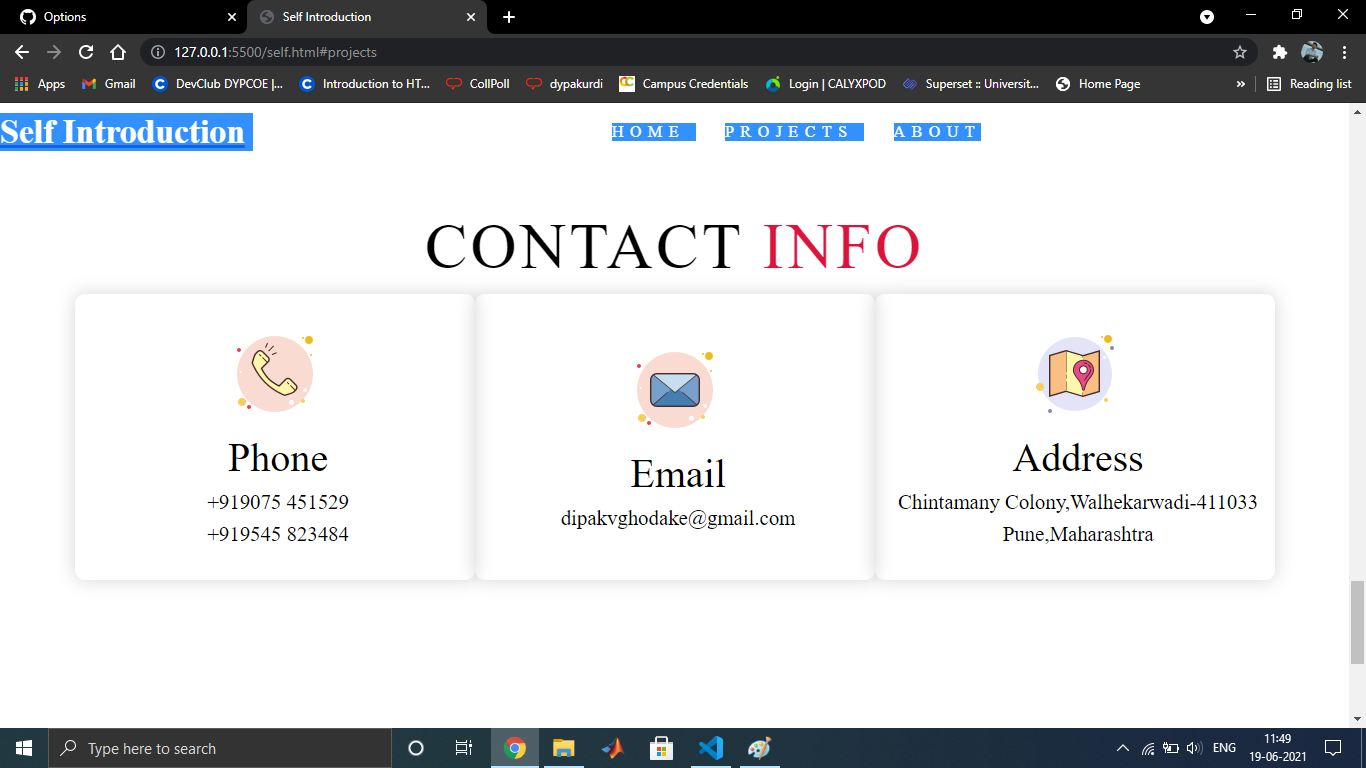The height and width of the screenshot is (768, 1366).
Task: Click phone number +919075 451529
Action: coord(278,502)
